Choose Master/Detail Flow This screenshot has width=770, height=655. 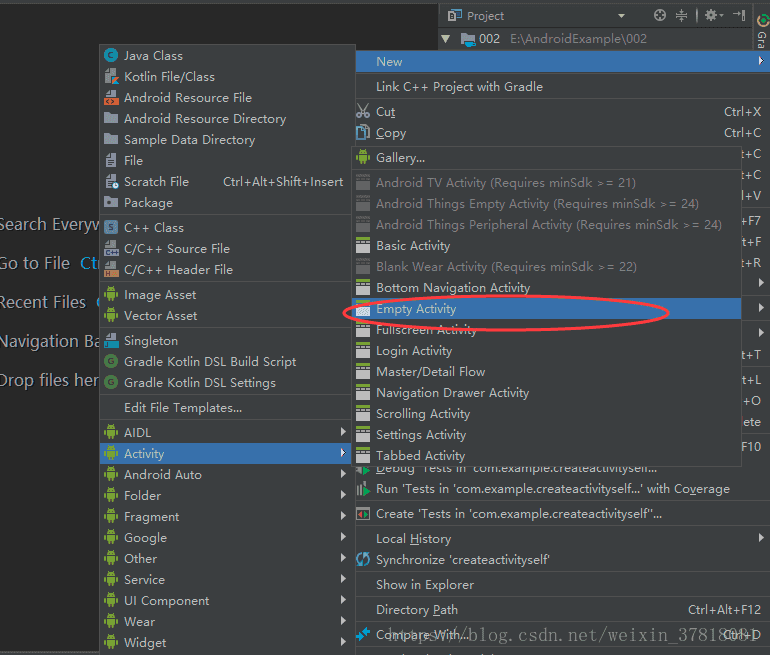click(x=547, y=372)
